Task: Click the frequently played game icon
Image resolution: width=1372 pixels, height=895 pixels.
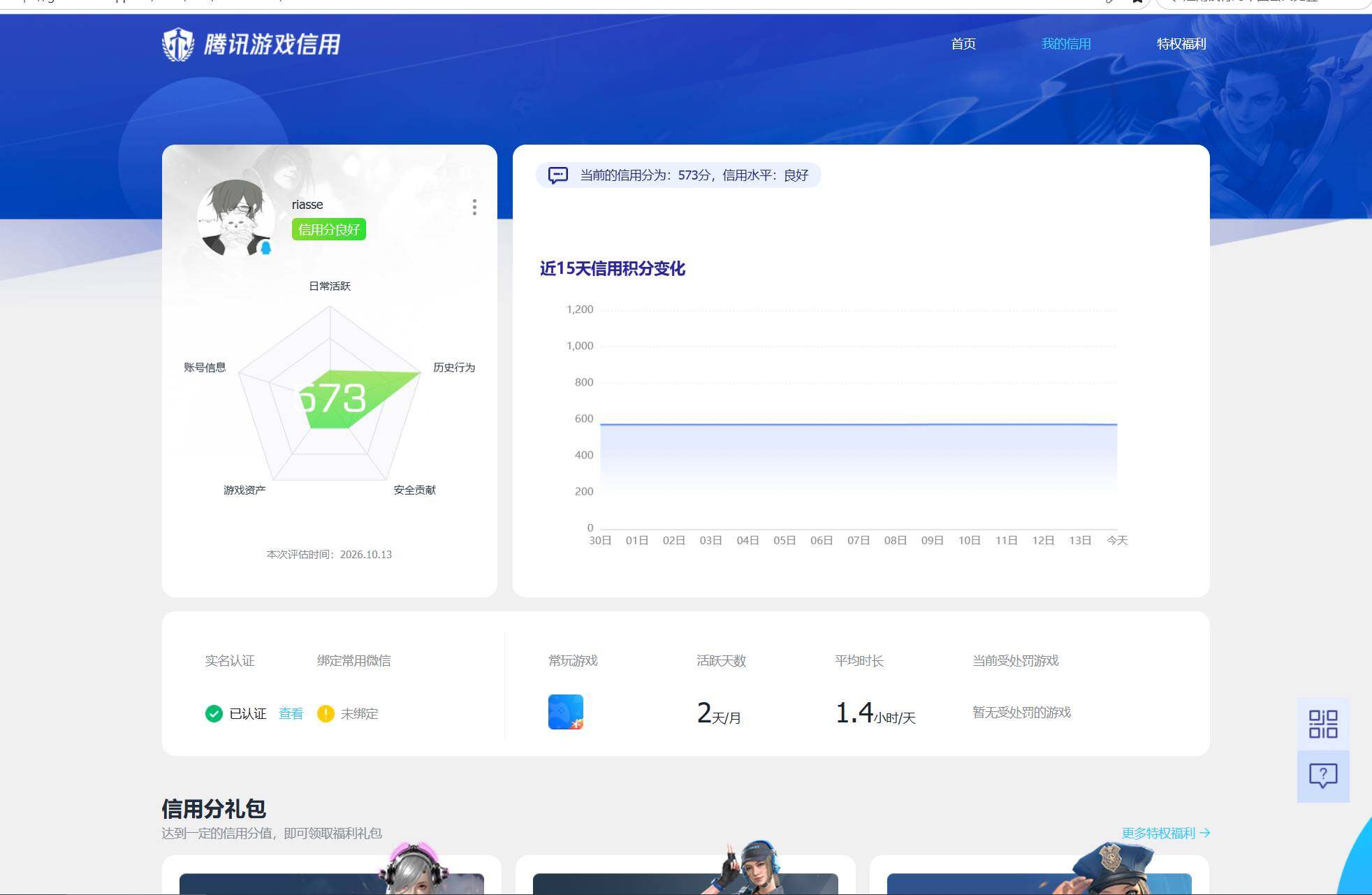Action: [x=566, y=712]
